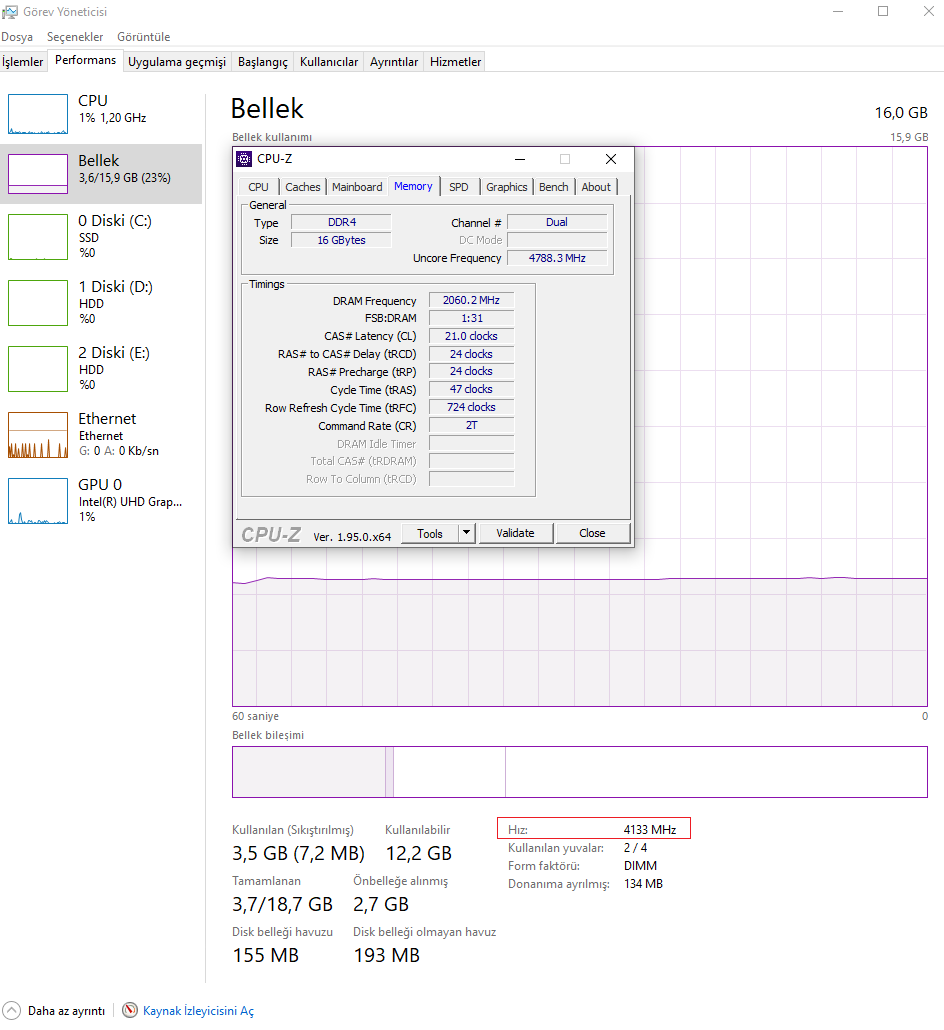Switch to the İşlemler tab
The width and height of the screenshot is (944, 1030).
tap(23, 62)
